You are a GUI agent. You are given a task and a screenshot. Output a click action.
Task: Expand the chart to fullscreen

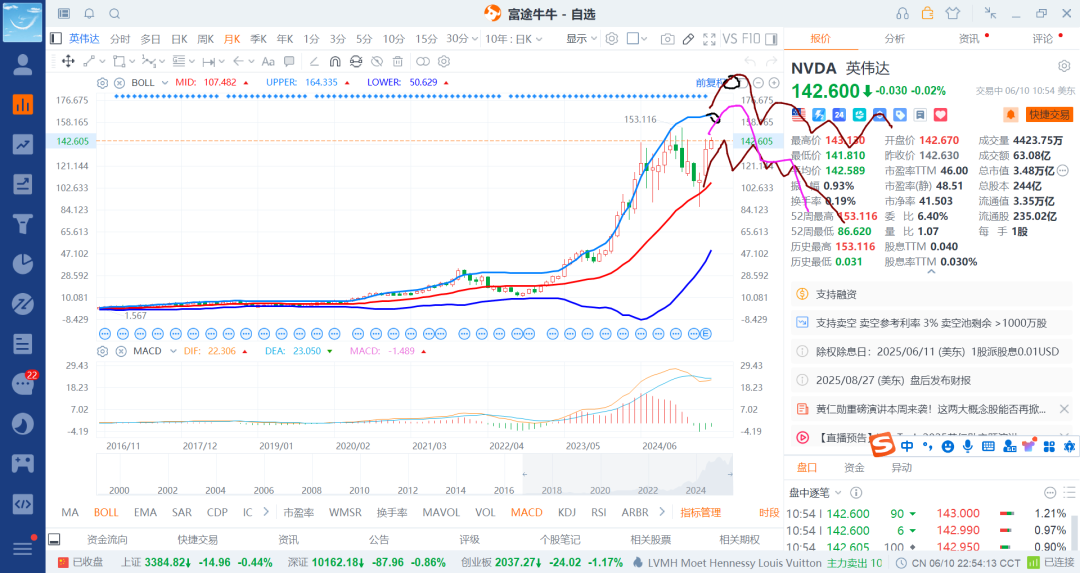click(709, 39)
